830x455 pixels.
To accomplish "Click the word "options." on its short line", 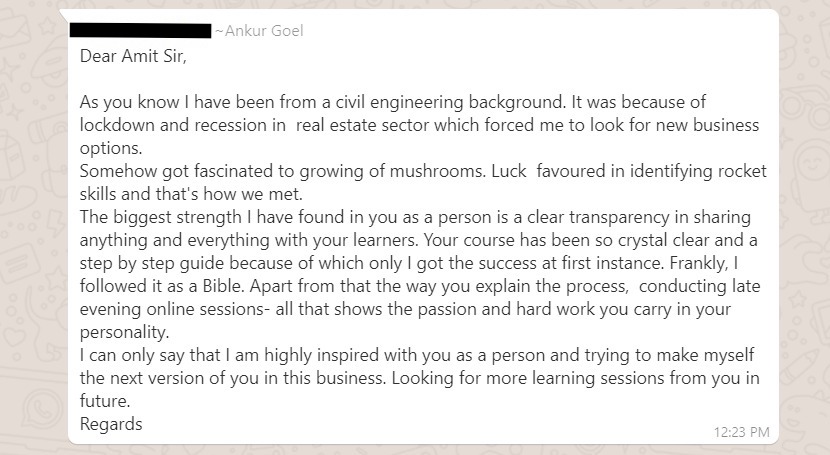I will [x=111, y=149].
